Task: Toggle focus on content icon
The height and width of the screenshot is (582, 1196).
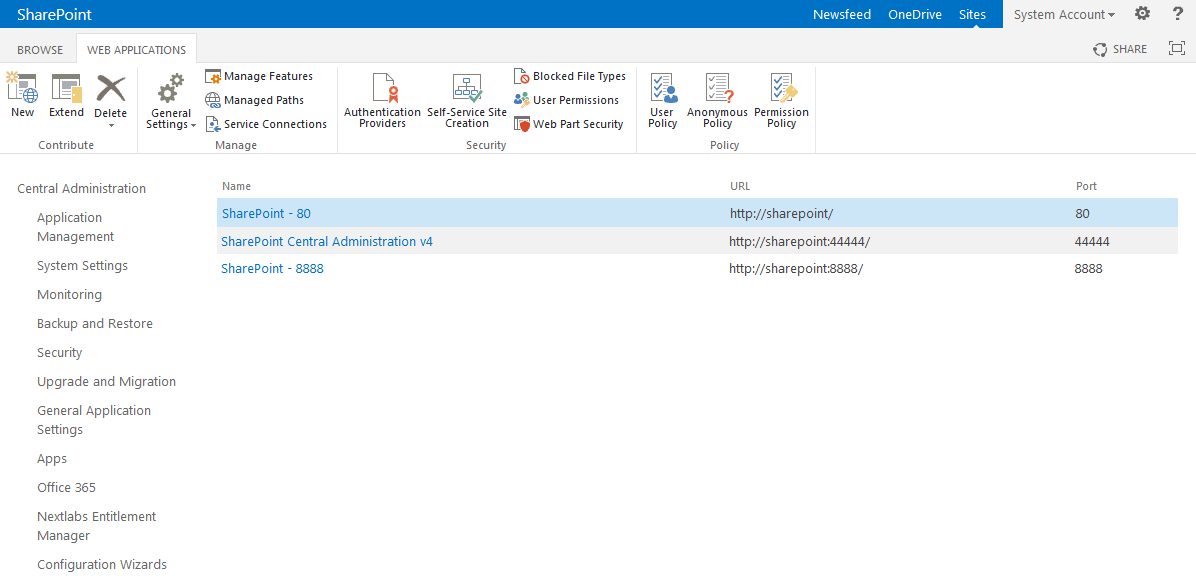Action: click(x=1176, y=49)
